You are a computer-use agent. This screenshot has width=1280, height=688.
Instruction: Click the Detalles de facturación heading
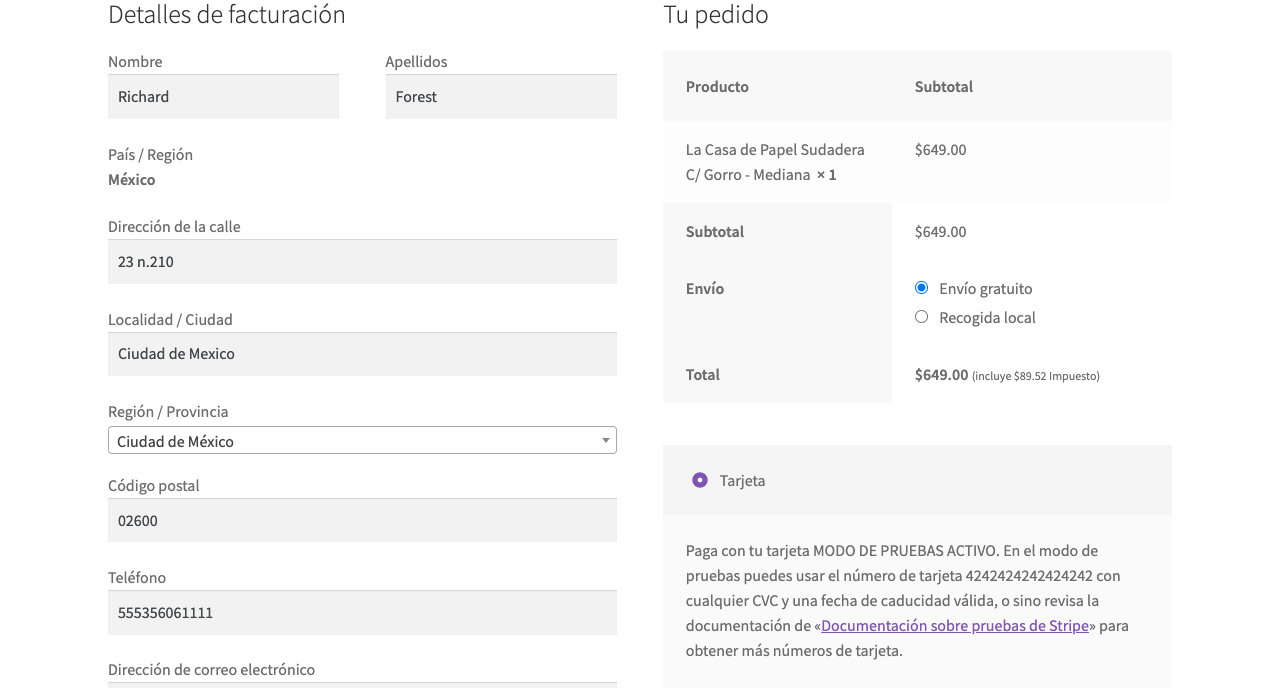click(227, 15)
